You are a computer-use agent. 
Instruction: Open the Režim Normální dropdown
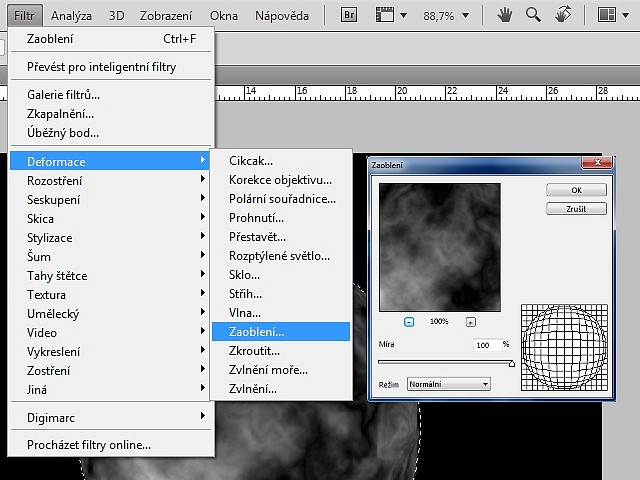449,384
